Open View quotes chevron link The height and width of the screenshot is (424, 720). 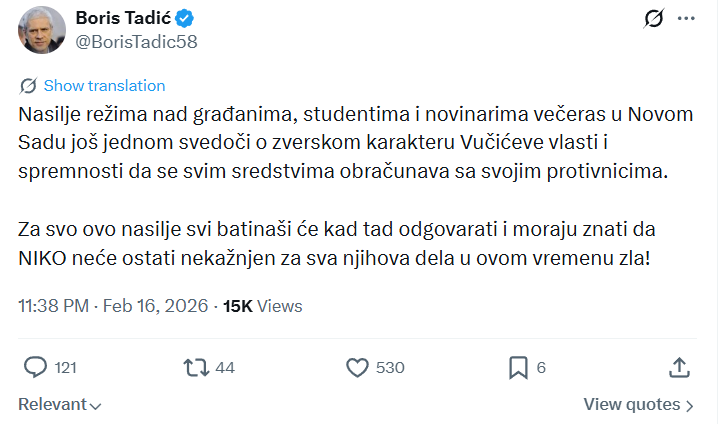[x=638, y=405]
